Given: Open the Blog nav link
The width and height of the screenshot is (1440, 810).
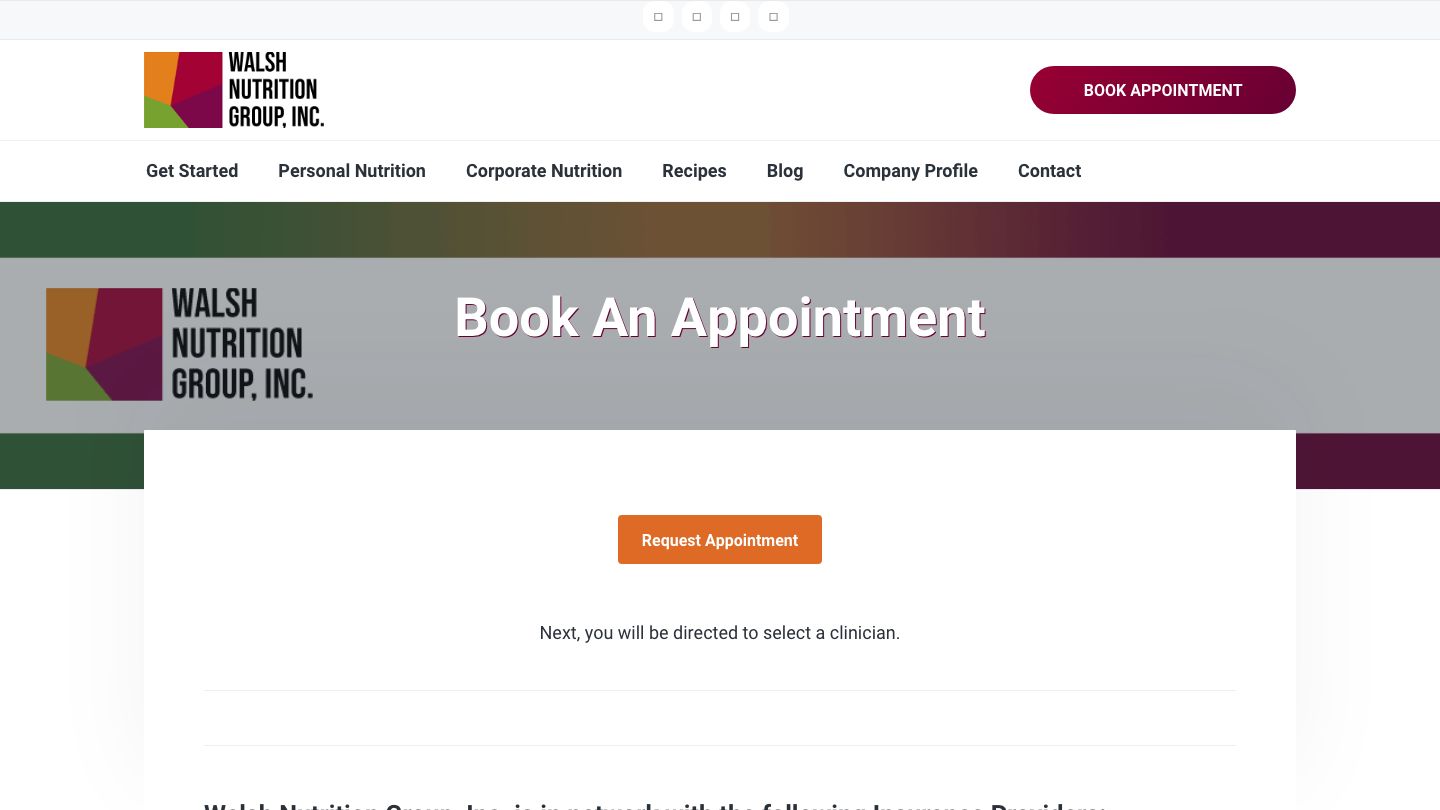Looking at the screenshot, I should (785, 171).
